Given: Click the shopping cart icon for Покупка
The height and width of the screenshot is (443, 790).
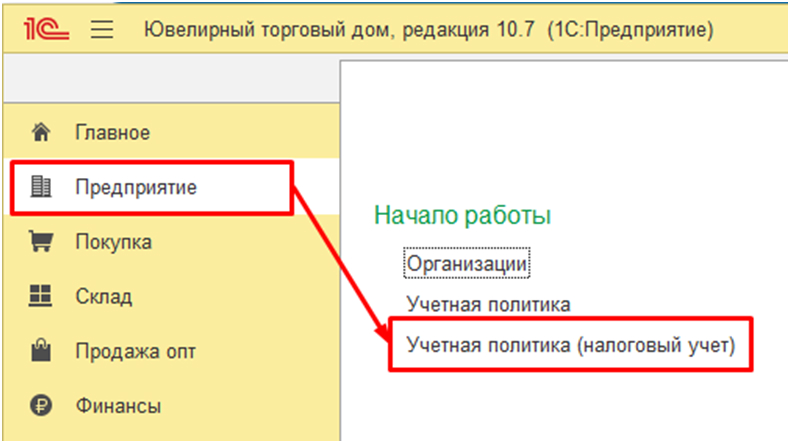Looking at the screenshot, I should click(41, 241).
